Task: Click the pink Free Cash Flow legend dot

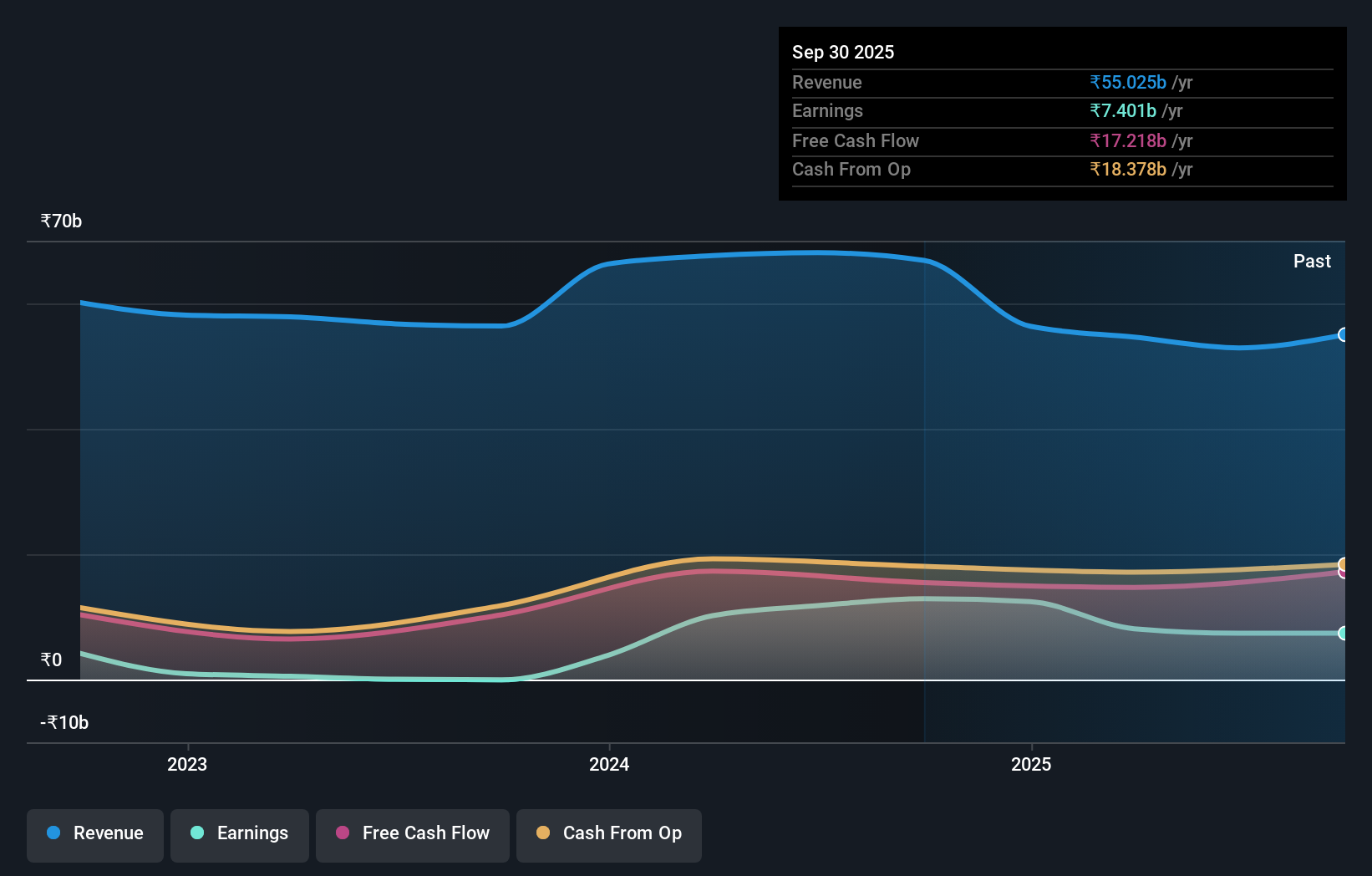Action: (x=343, y=833)
